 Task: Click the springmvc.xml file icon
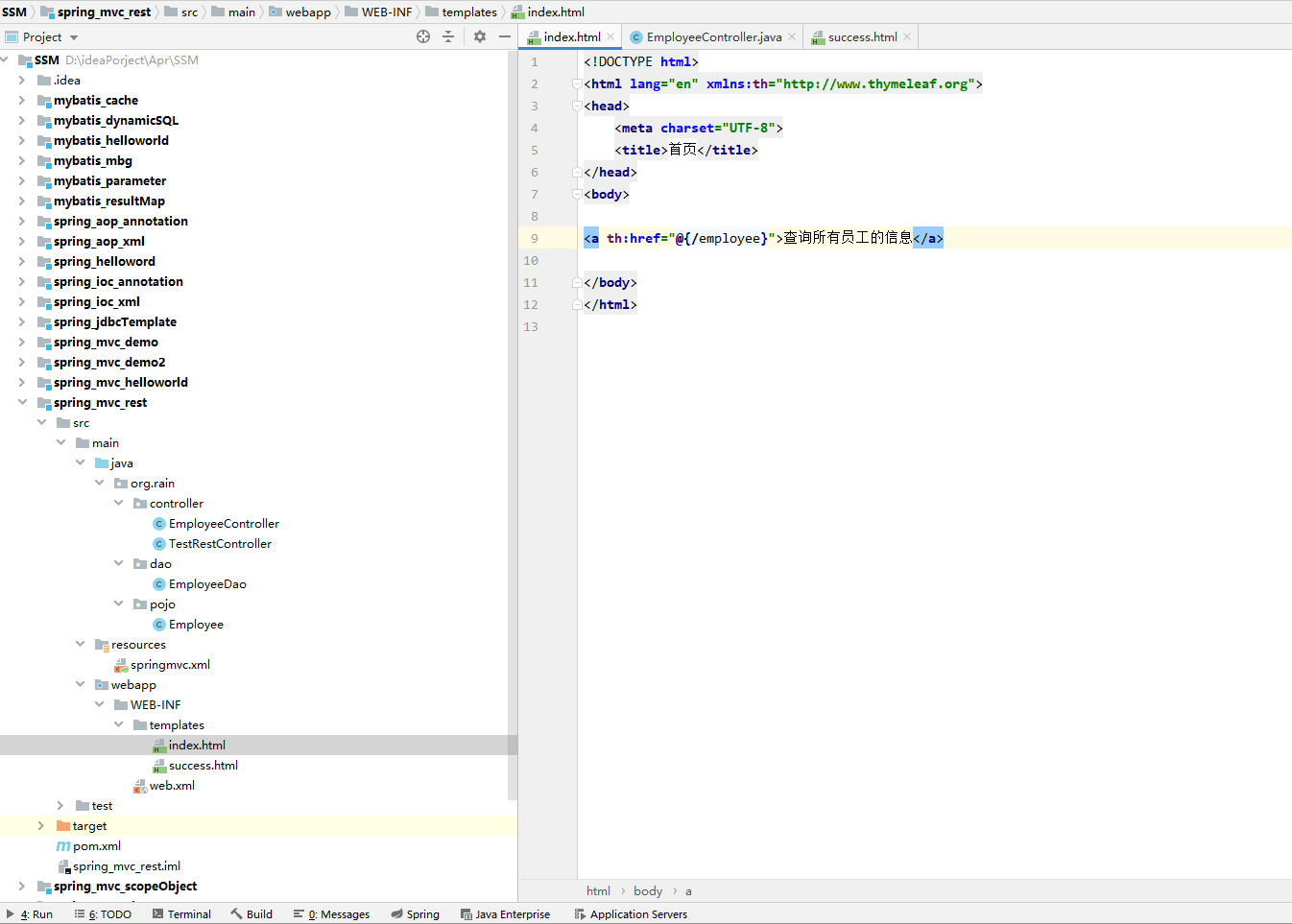click(121, 665)
